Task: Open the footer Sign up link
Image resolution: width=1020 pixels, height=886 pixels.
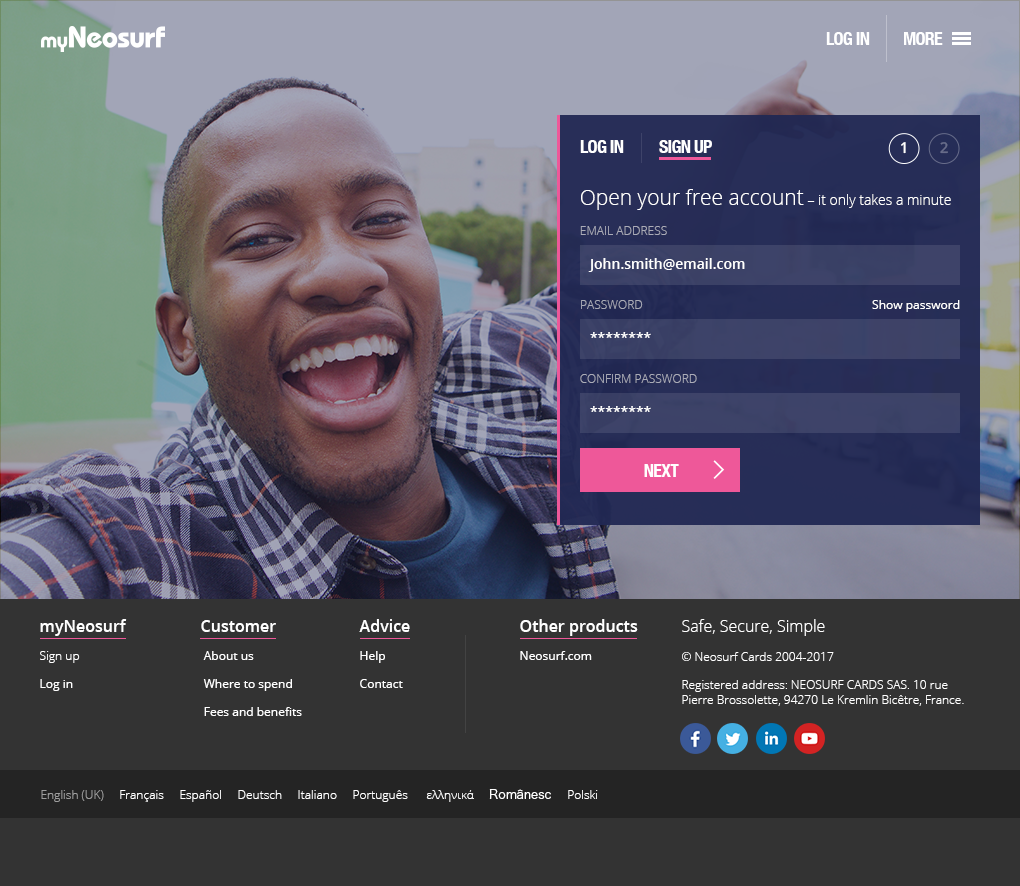Action: tap(59, 656)
